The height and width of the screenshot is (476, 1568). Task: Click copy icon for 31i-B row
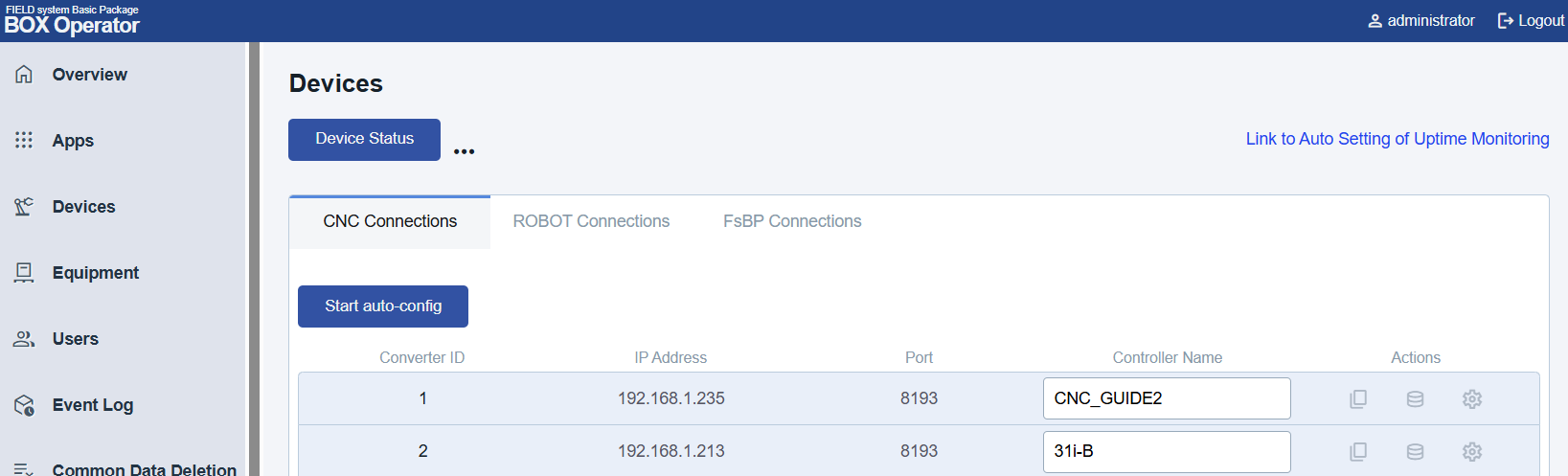tap(1358, 452)
